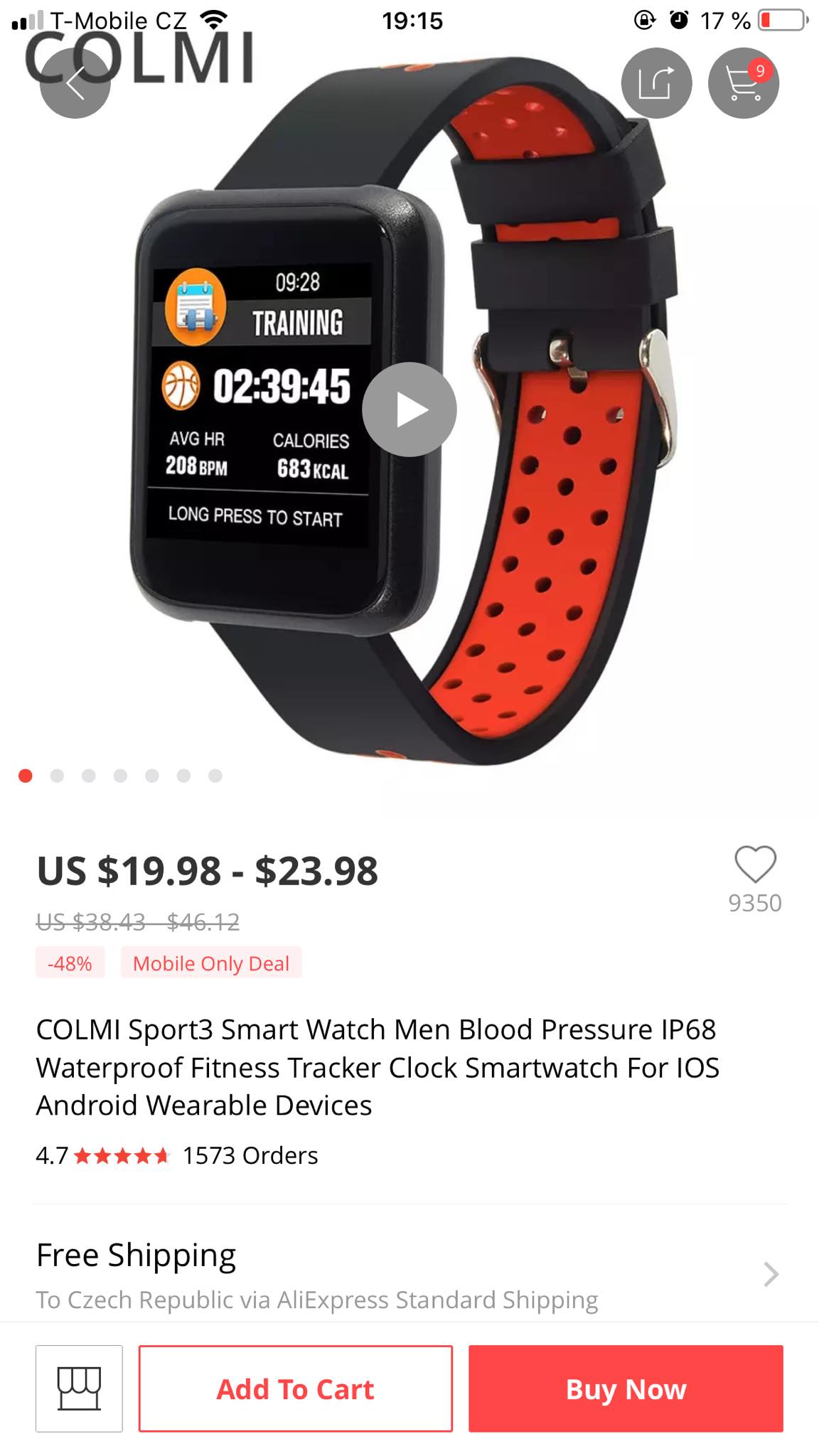Open the Free Shipping row

point(409,1275)
